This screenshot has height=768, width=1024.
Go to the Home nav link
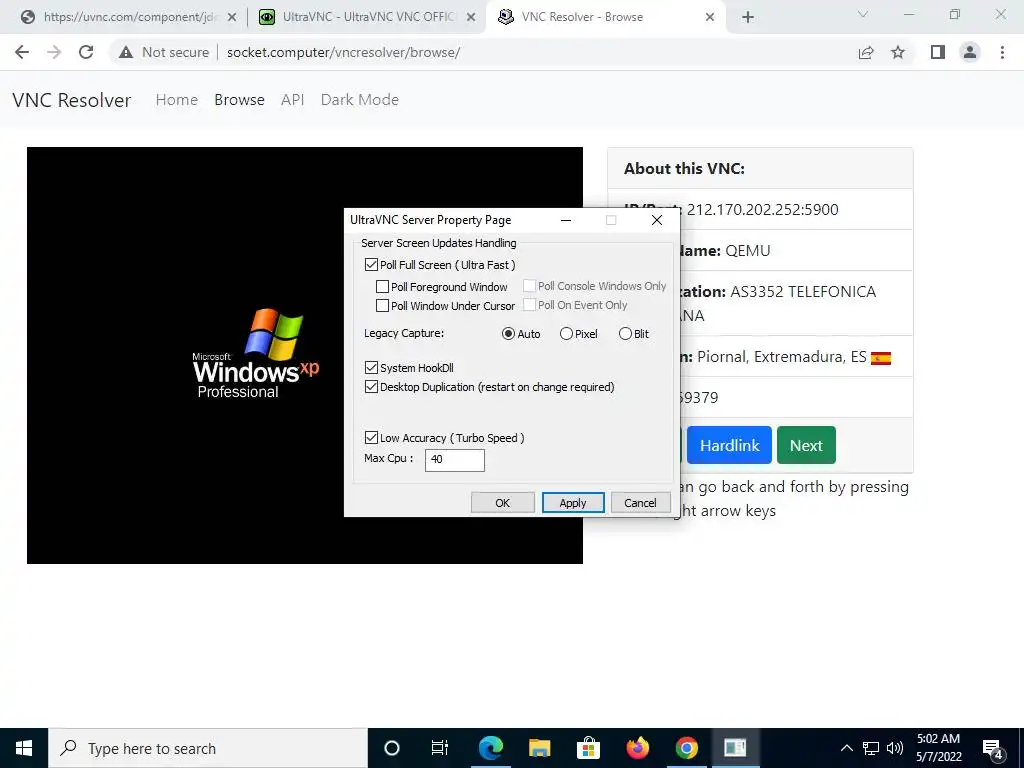click(176, 100)
